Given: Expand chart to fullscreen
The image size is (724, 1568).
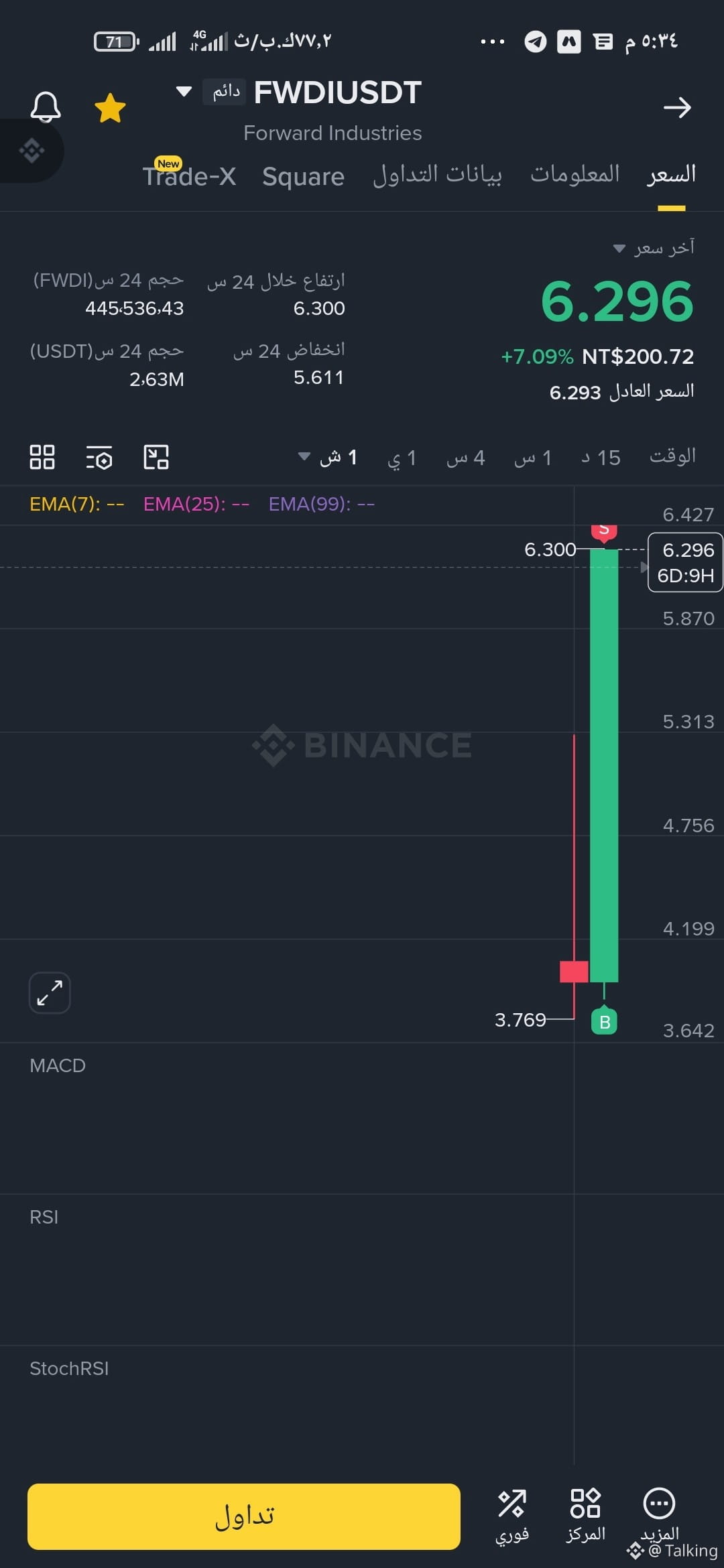Looking at the screenshot, I should [x=50, y=992].
